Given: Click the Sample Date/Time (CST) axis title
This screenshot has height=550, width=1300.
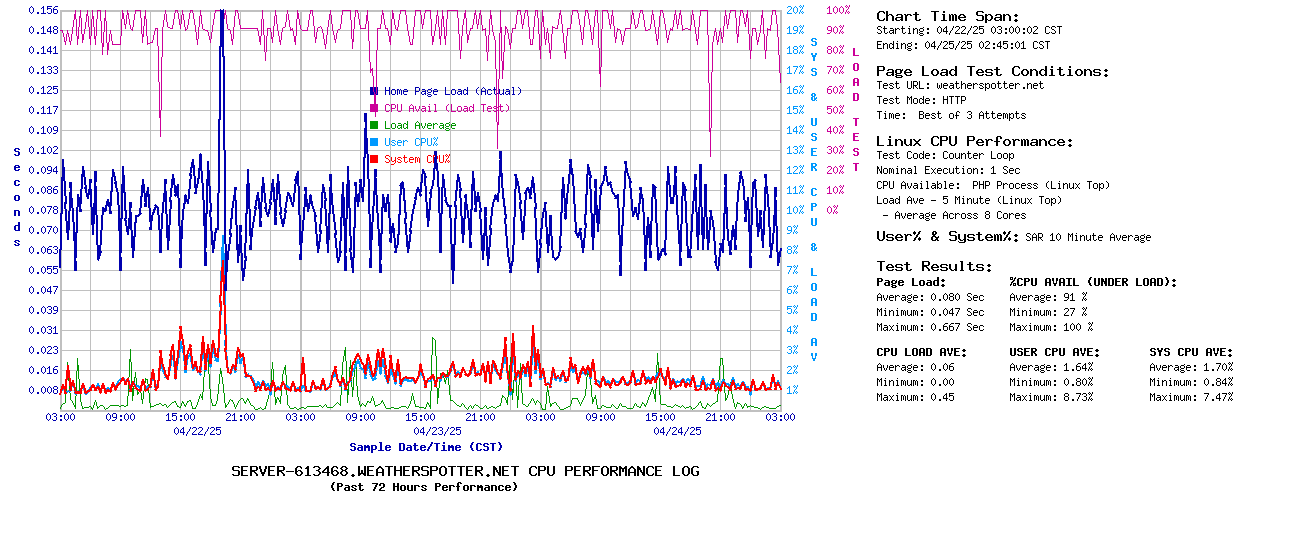Looking at the screenshot, I should click(426, 447).
